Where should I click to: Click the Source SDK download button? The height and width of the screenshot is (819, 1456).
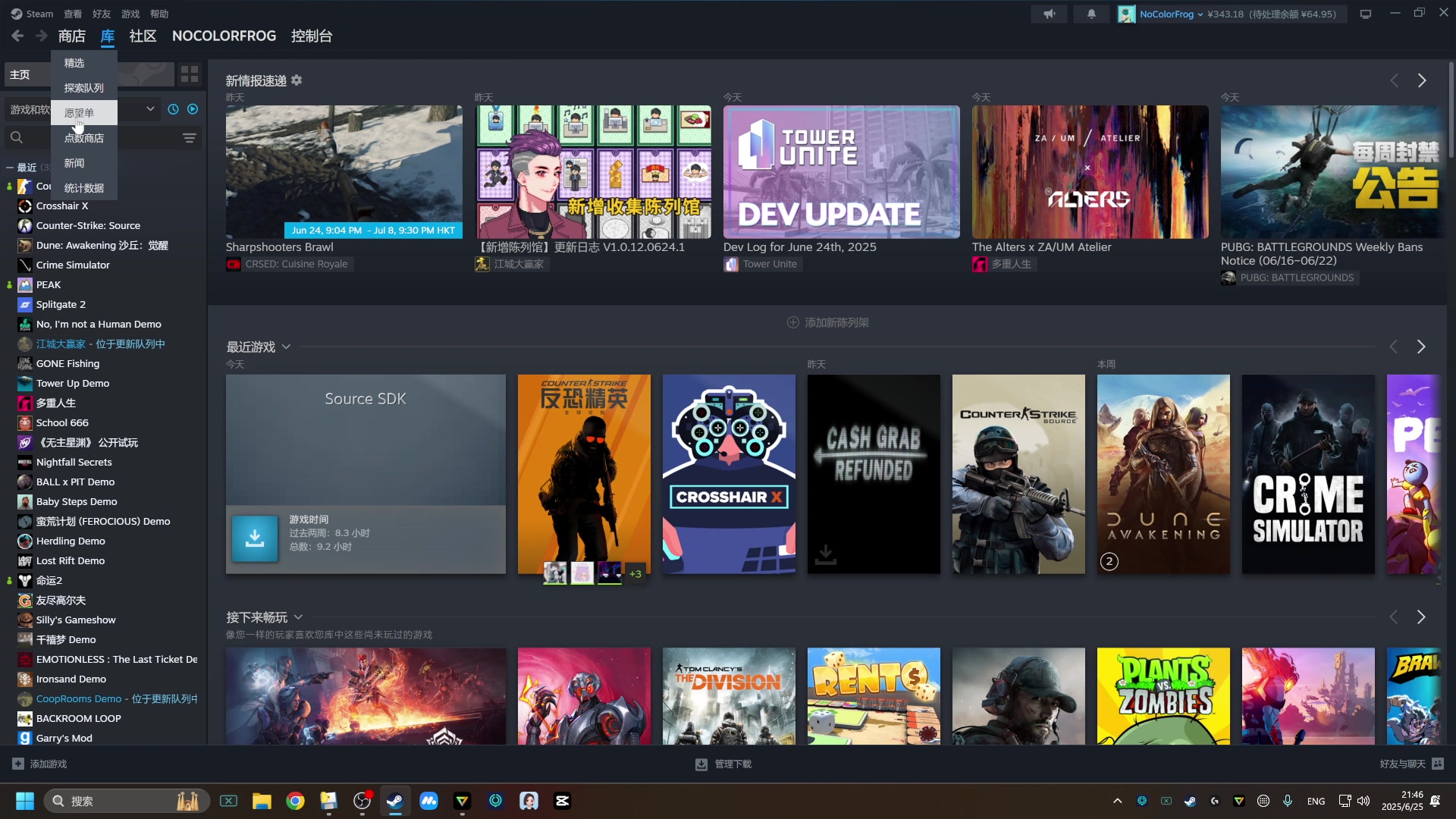pos(255,538)
